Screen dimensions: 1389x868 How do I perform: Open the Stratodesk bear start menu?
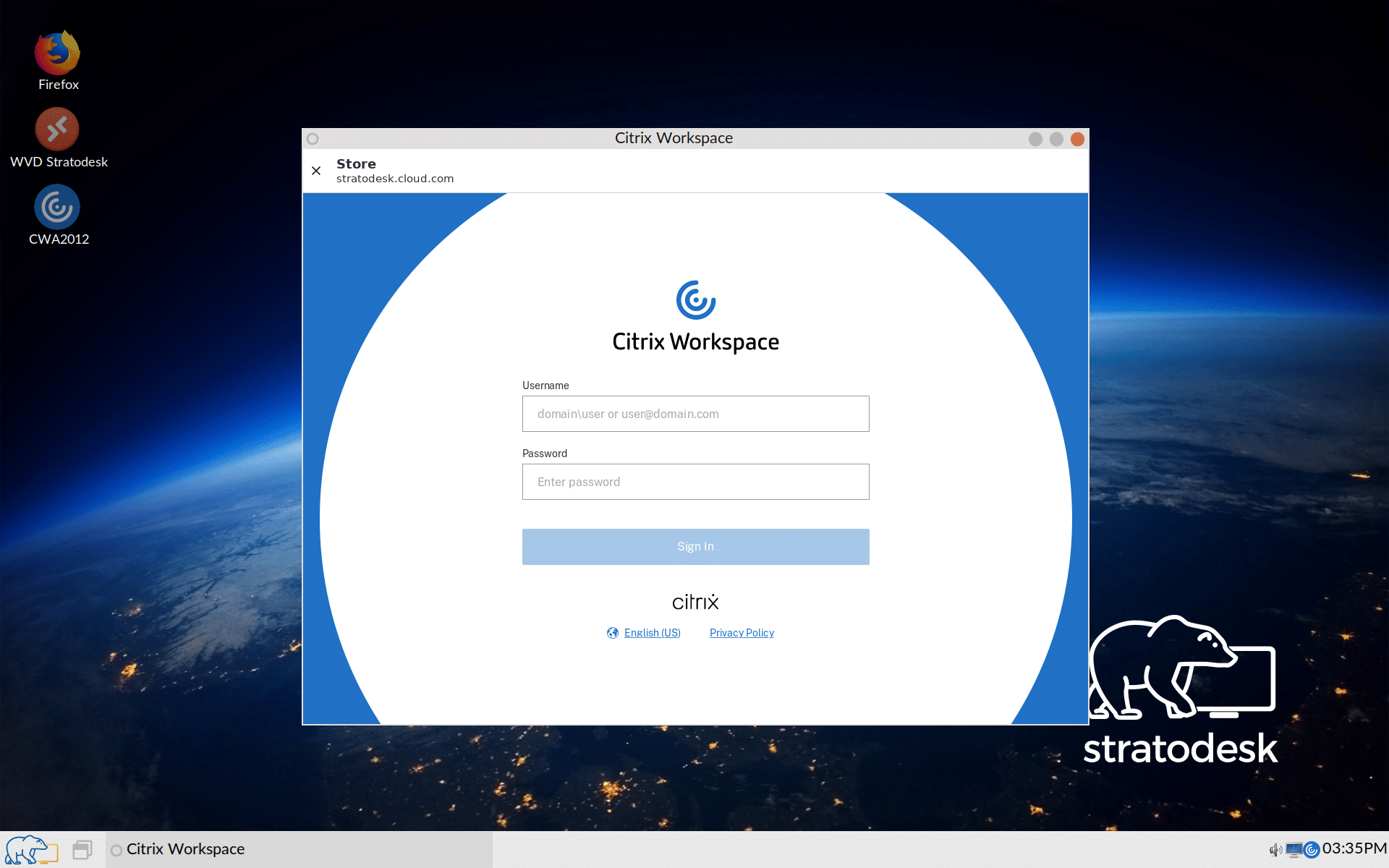pos(31,849)
